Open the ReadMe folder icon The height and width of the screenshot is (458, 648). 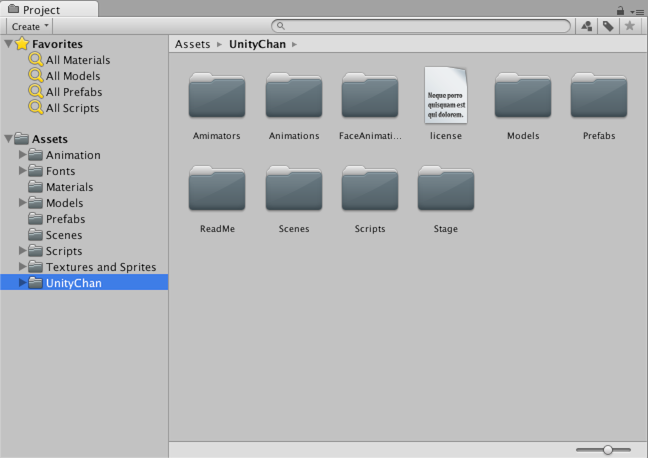coord(217,188)
